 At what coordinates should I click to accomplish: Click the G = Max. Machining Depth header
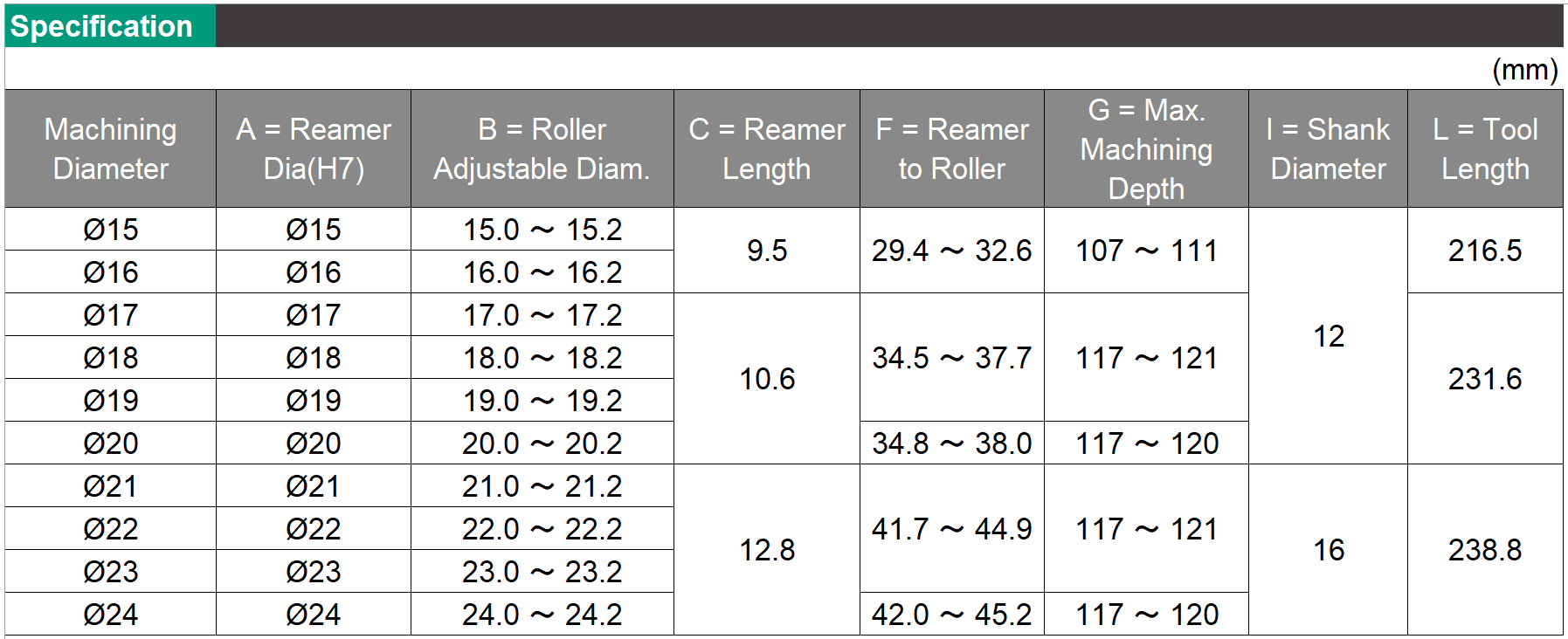coord(1146,148)
